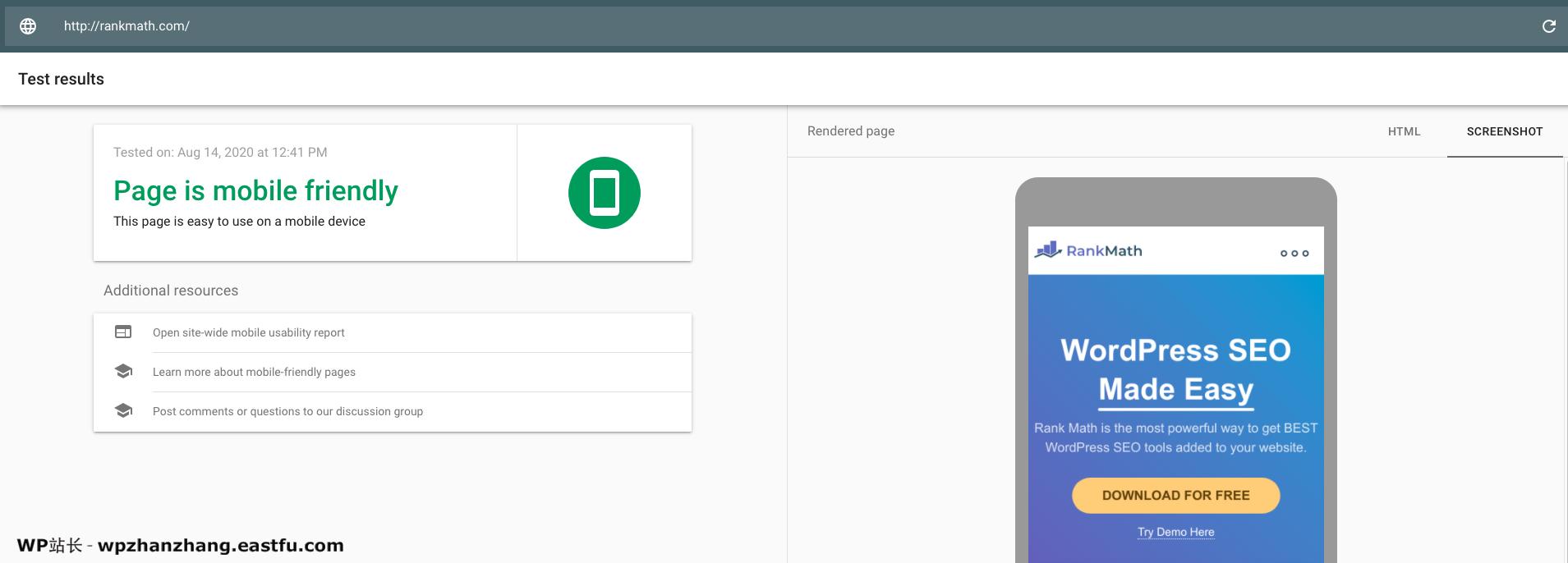Click the reload test icon
Screen dimensions: 1568x563
click(1548, 26)
